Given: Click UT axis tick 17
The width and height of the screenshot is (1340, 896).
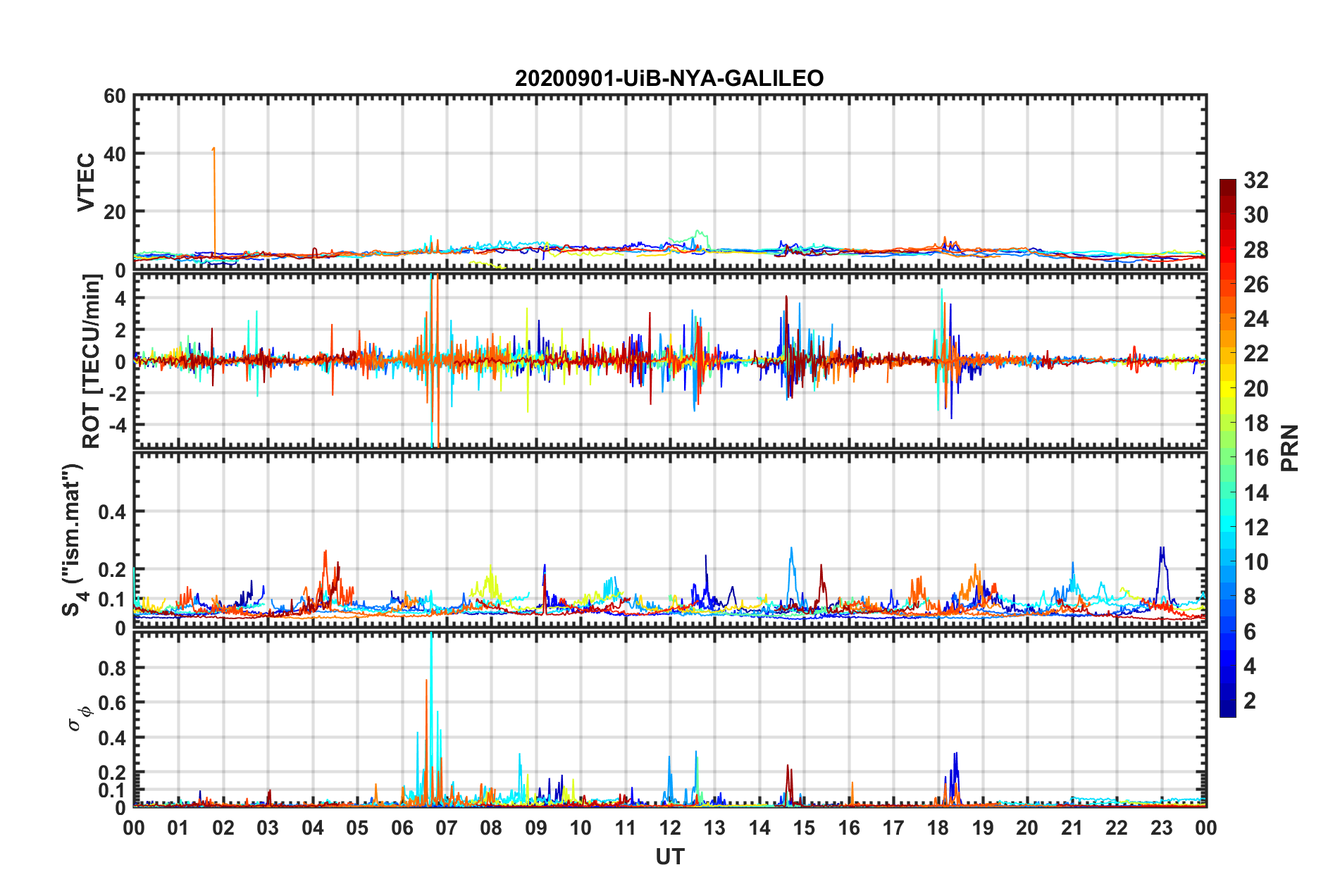Looking at the screenshot, I should click(893, 828).
